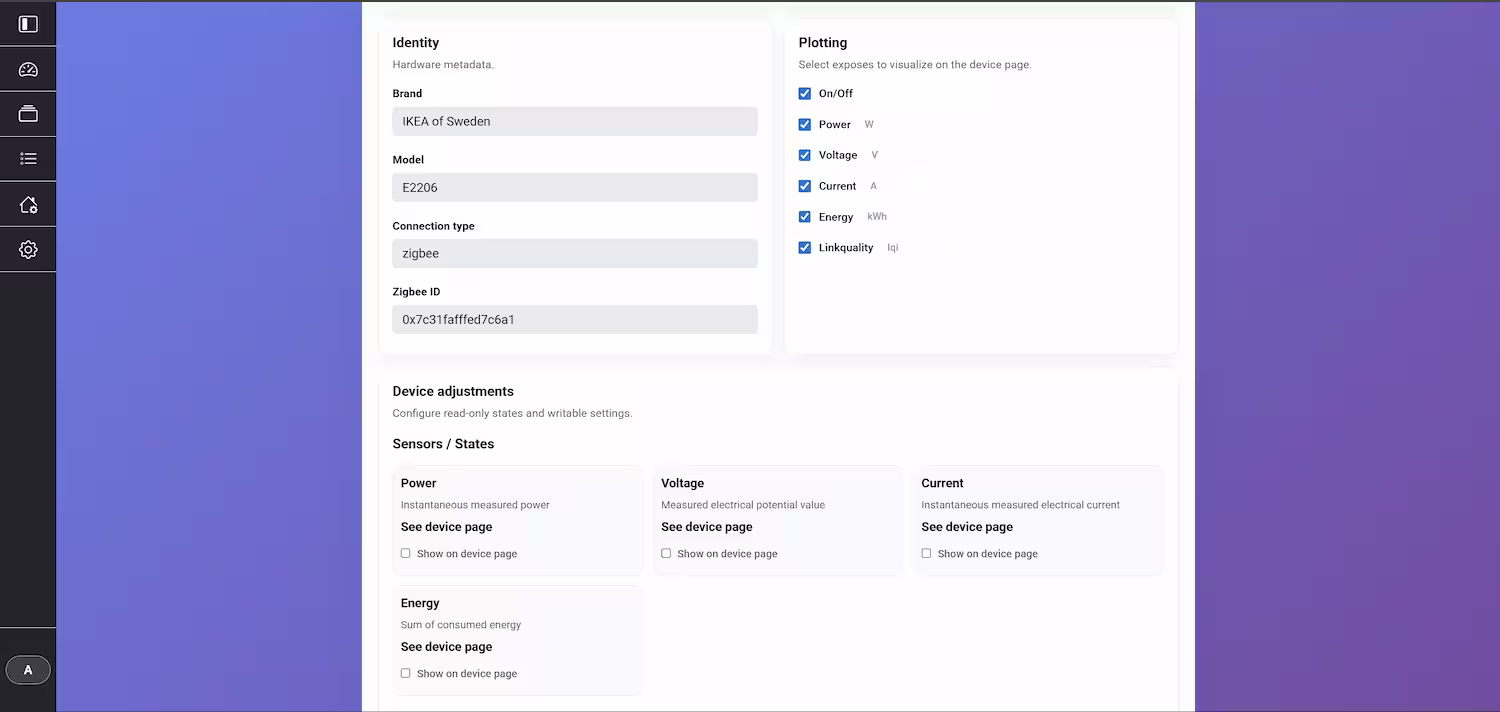Follow See device page link under Power
This screenshot has height=712, width=1500.
[x=446, y=526]
